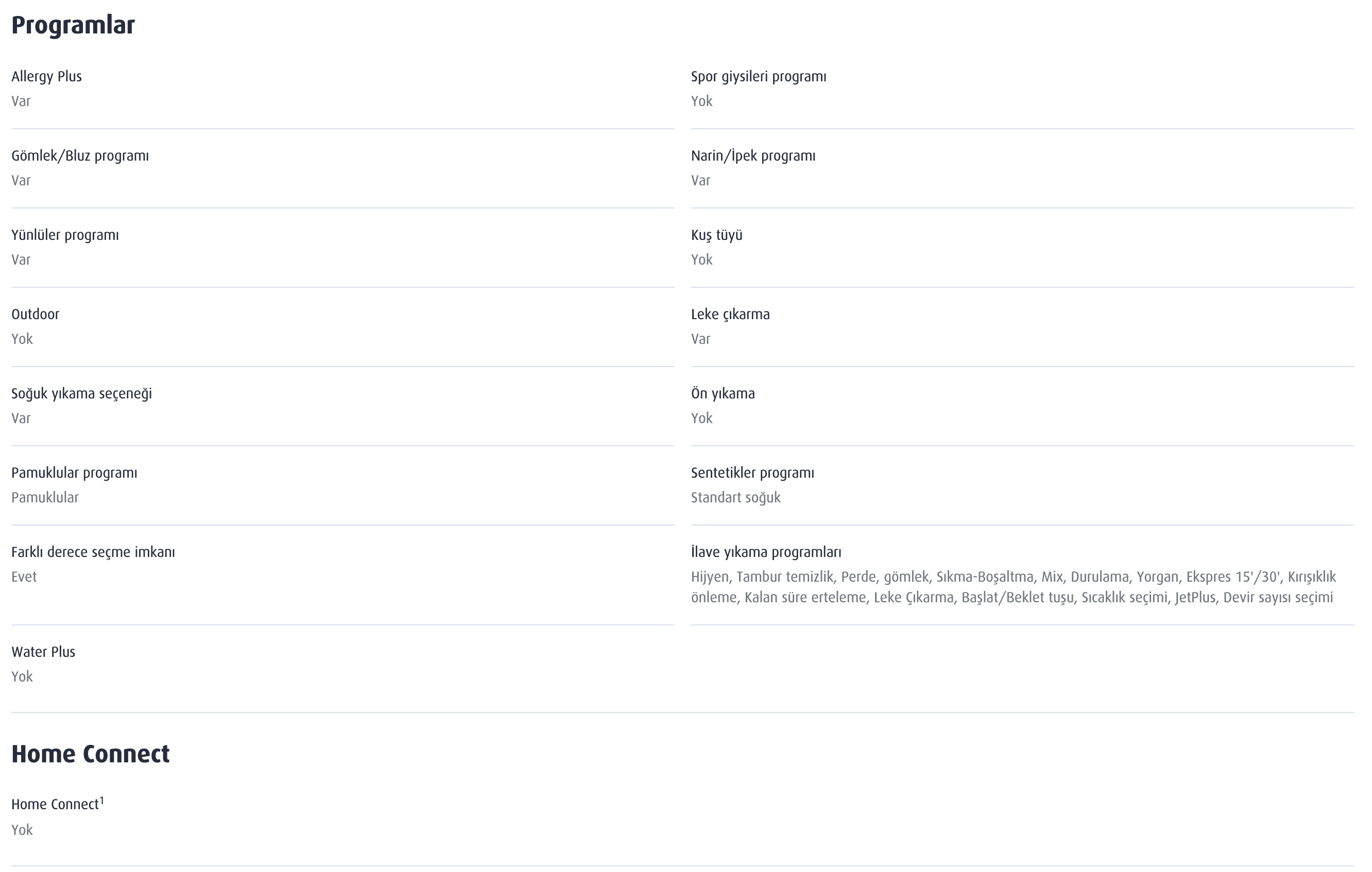Click the Hijyen, Tambur temizlik programs list

coord(1013,587)
